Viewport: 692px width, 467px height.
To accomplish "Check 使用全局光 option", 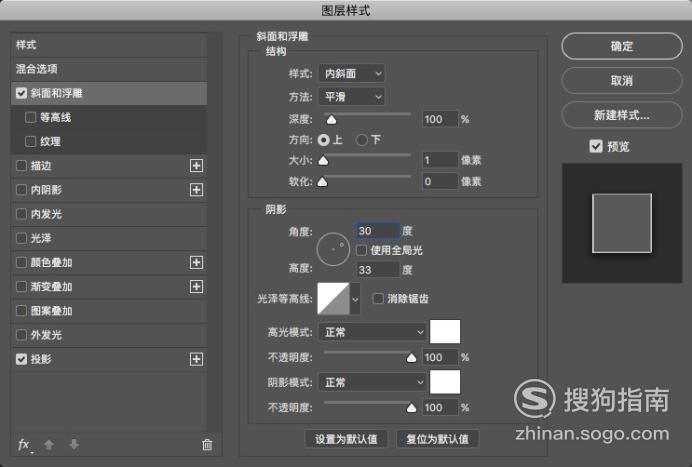I will pos(361,250).
